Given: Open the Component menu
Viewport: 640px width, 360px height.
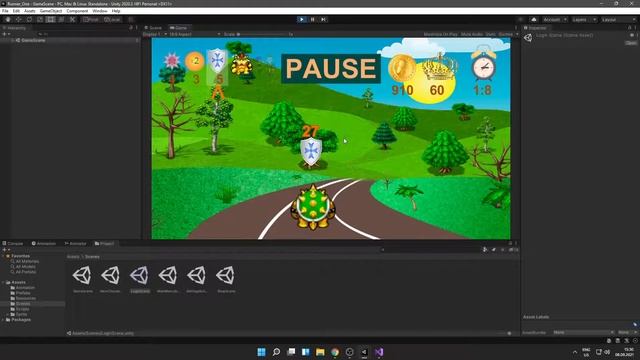Looking at the screenshot, I should (x=77, y=11).
